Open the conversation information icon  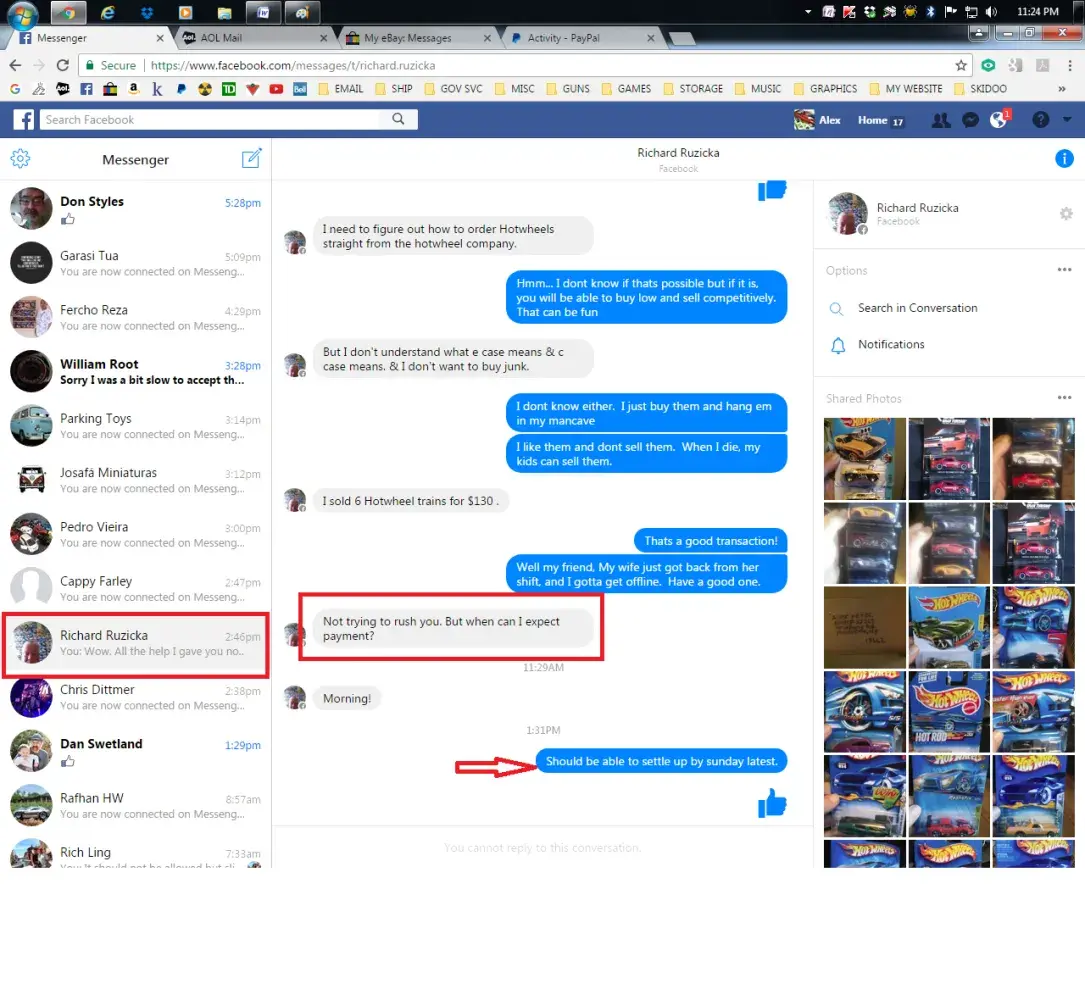[x=1065, y=159]
